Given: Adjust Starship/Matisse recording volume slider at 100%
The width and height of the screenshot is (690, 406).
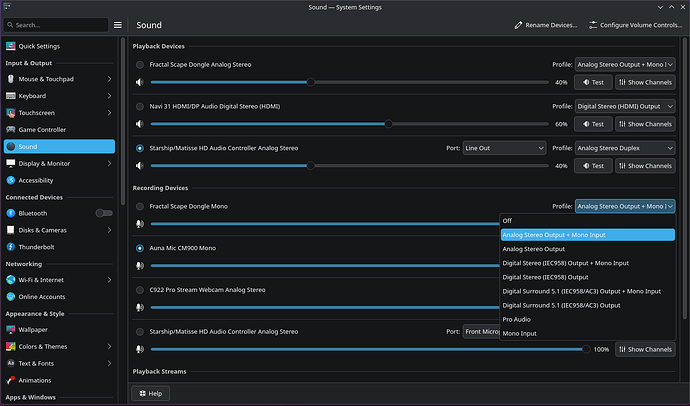Looking at the screenshot, I should point(370,349).
